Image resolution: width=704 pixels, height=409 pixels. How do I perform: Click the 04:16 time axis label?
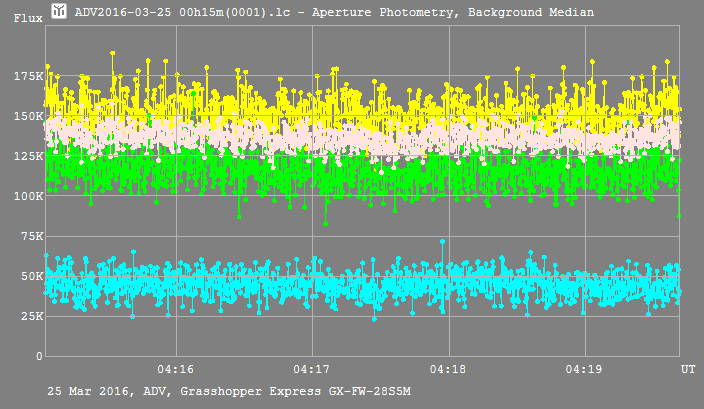click(176, 369)
